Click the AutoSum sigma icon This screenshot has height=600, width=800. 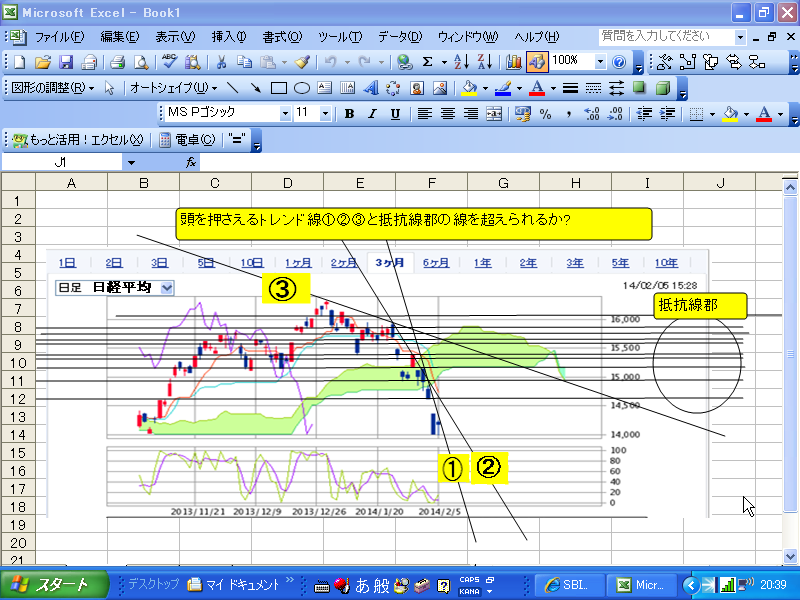tap(427, 62)
